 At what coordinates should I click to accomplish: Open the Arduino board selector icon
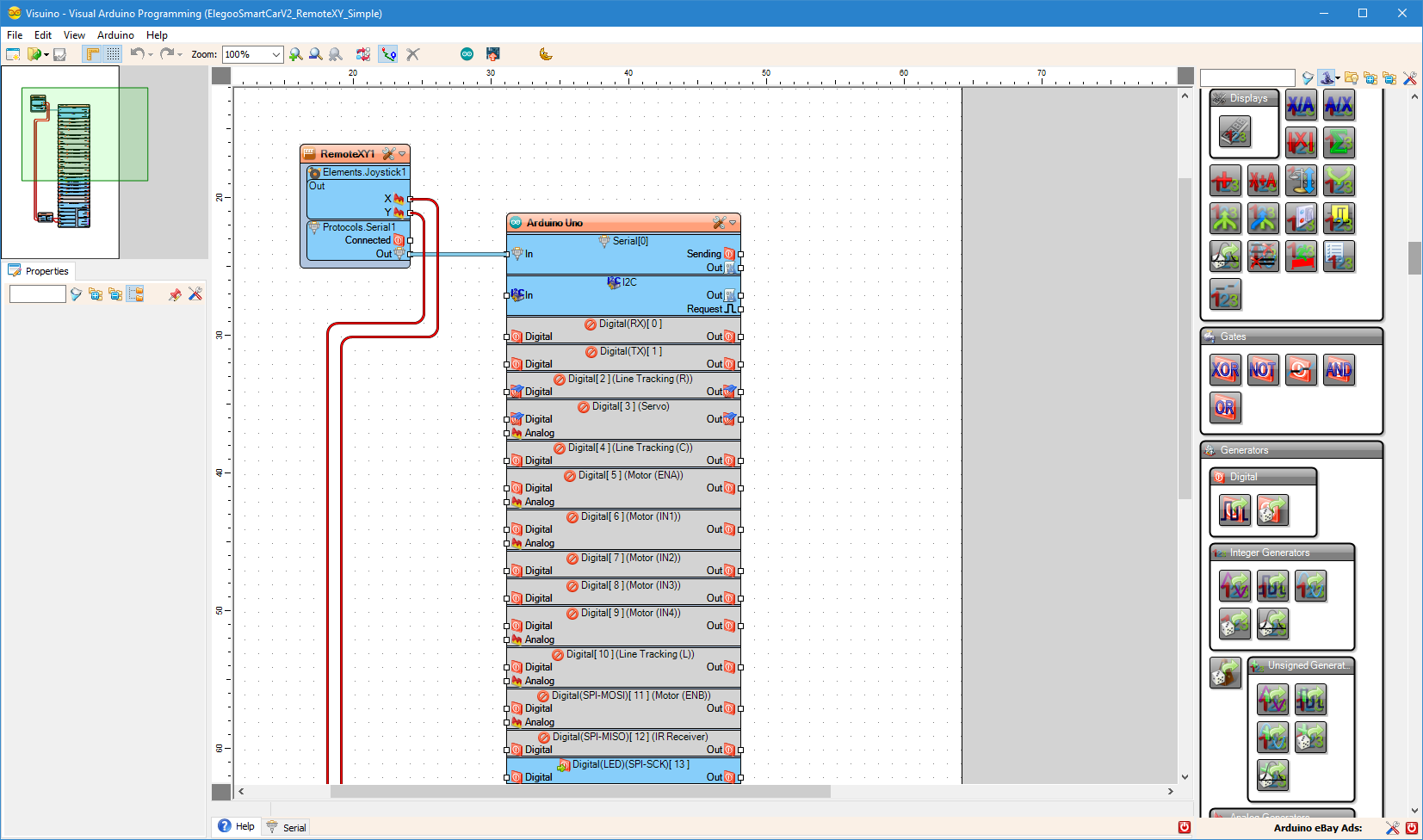click(x=467, y=54)
